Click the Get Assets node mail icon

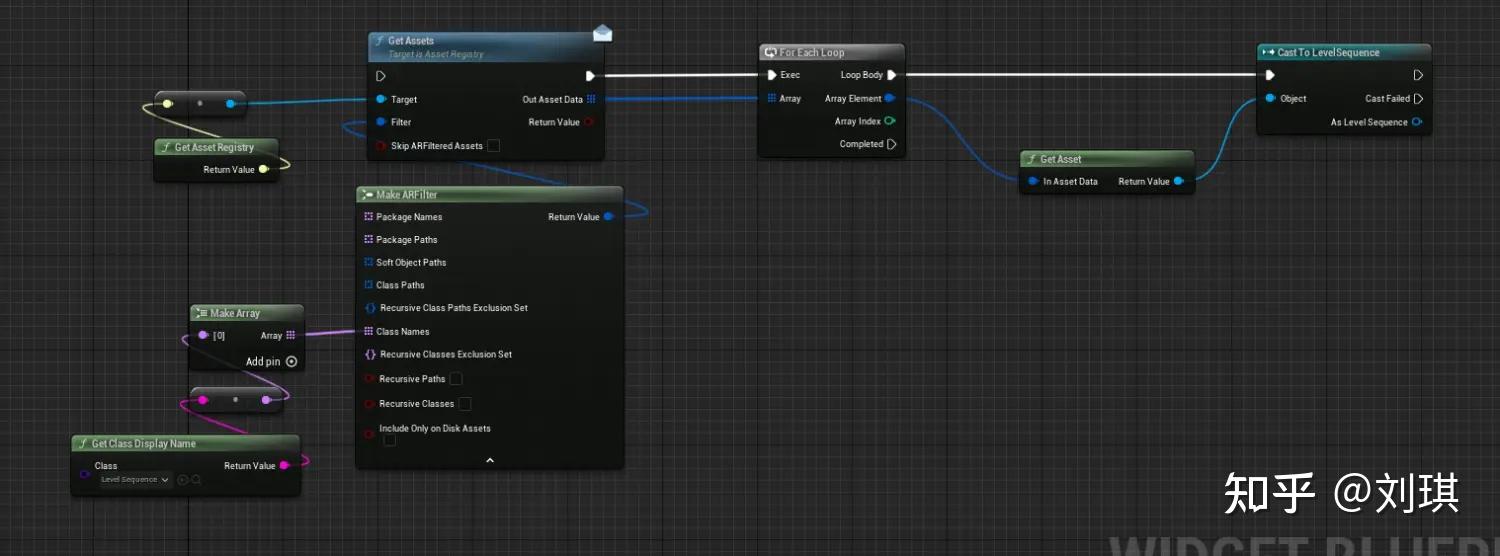pyautogui.click(x=602, y=33)
